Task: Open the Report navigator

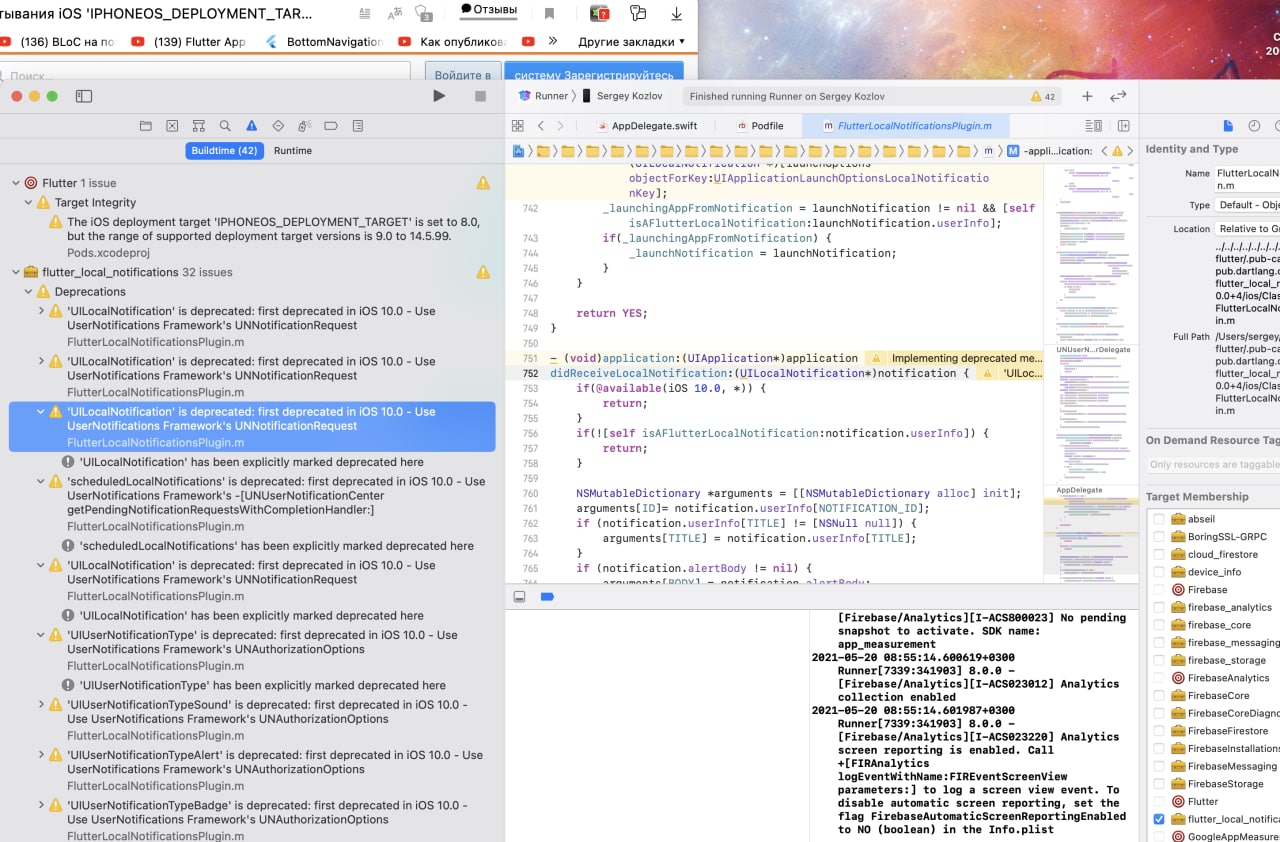Action: coord(358,126)
